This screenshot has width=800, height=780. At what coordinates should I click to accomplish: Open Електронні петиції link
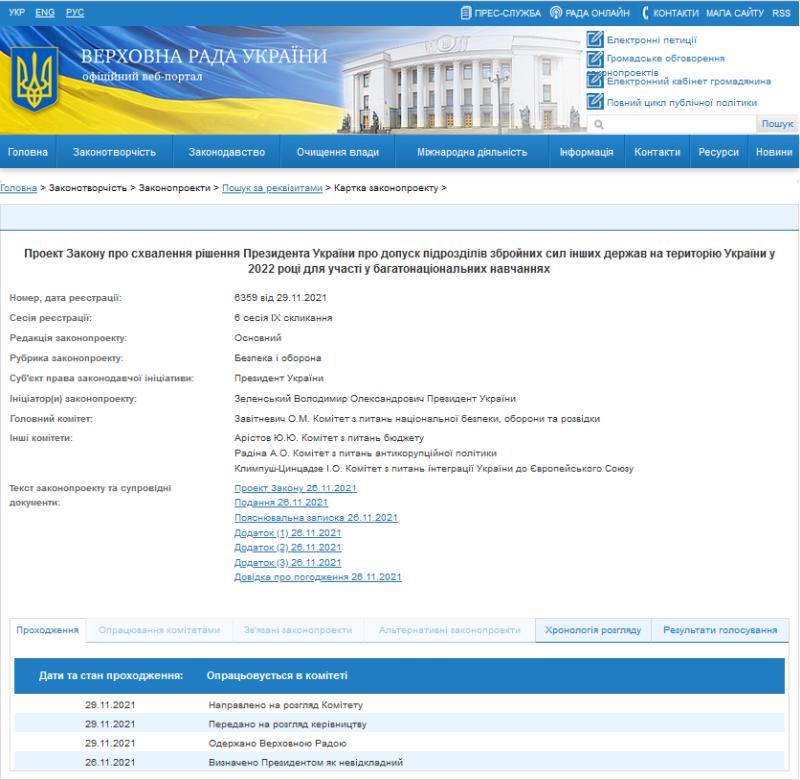point(652,40)
